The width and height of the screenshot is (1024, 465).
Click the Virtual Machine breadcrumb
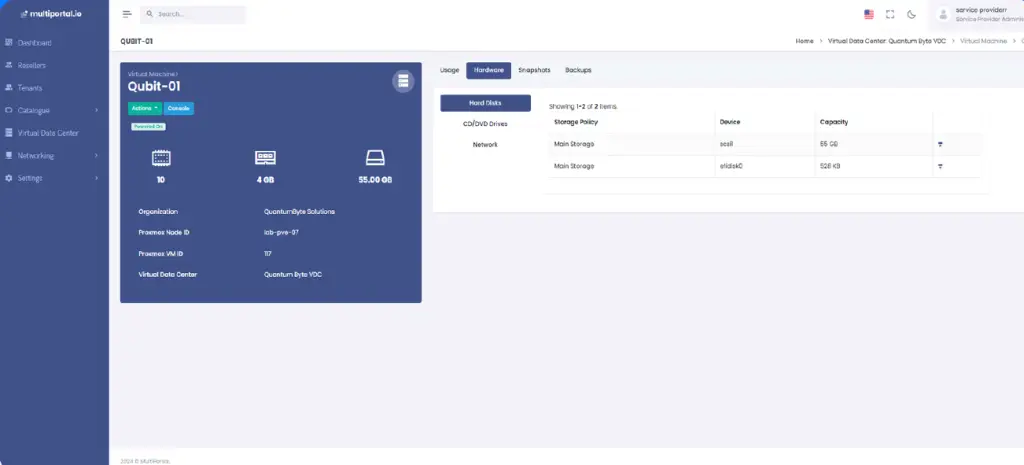tap(984, 41)
